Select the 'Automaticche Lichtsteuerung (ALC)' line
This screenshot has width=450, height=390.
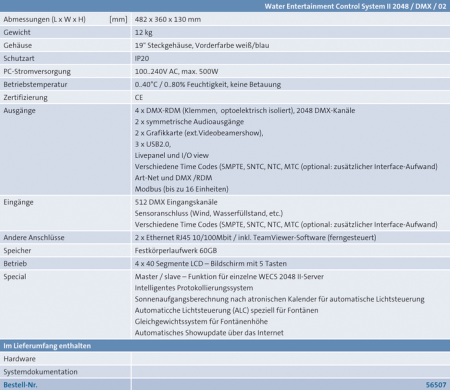pos(226,310)
